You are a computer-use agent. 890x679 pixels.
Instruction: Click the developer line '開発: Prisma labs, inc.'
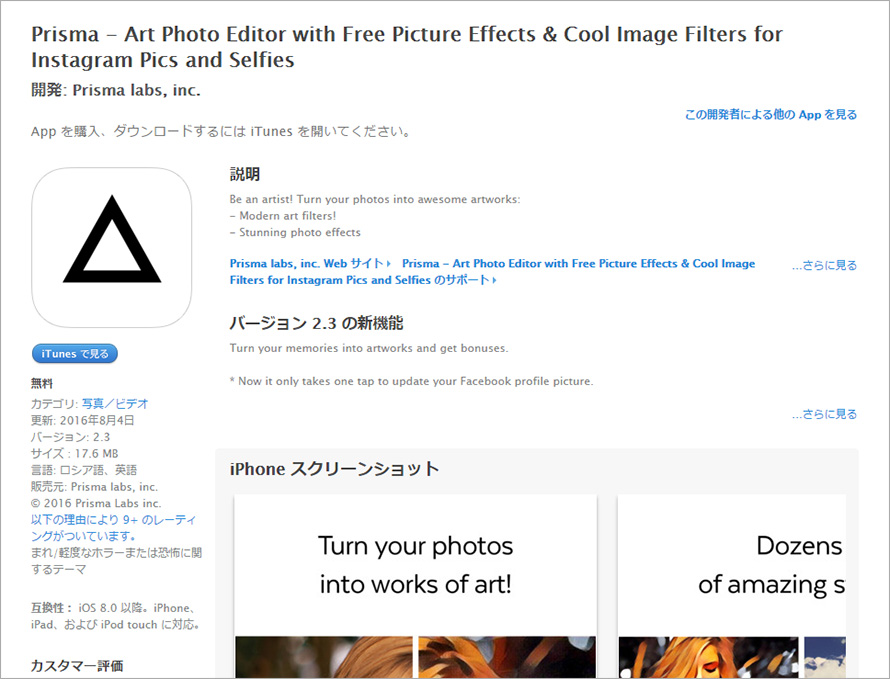click(x=116, y=90)
